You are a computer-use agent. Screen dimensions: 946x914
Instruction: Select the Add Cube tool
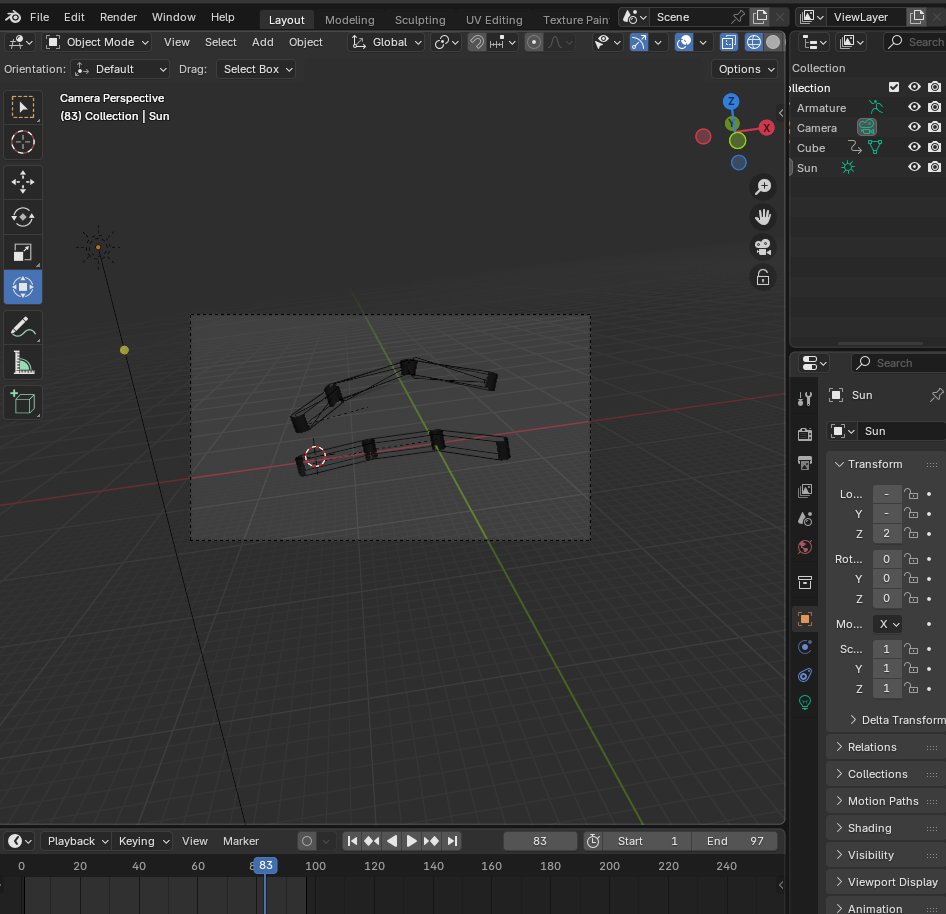(23, 402)
